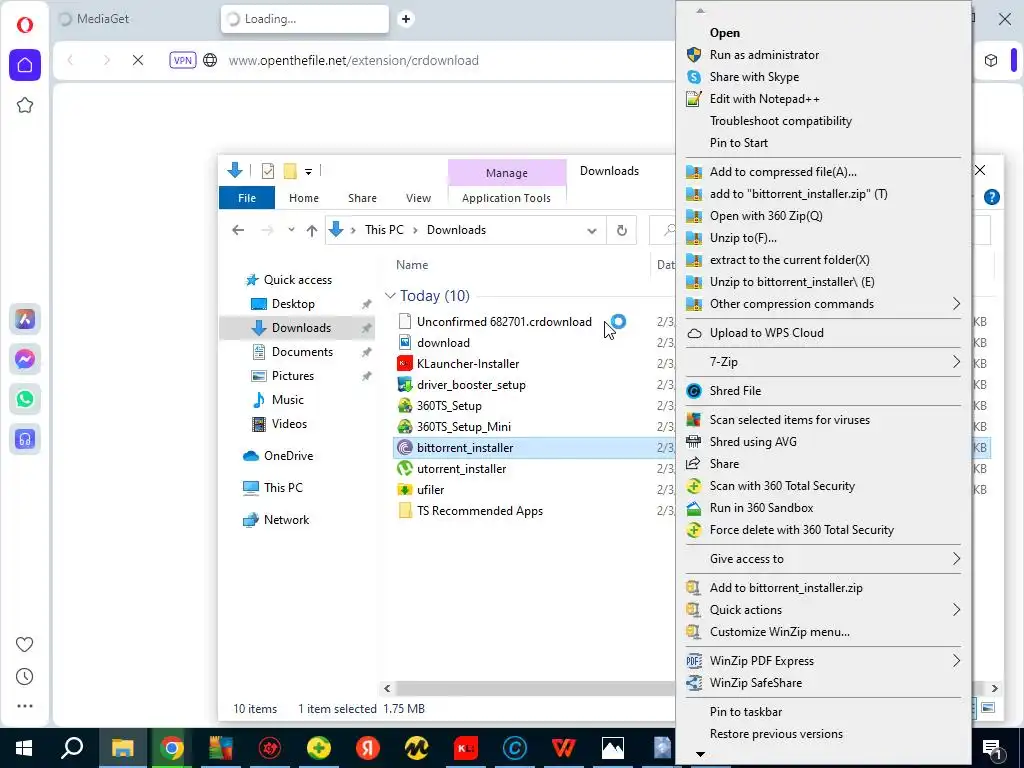Open Opera bookmarks star in sidebar
Image resolution: width=1024 pixels, height=768 pixels.
click(x=25, y=105)
